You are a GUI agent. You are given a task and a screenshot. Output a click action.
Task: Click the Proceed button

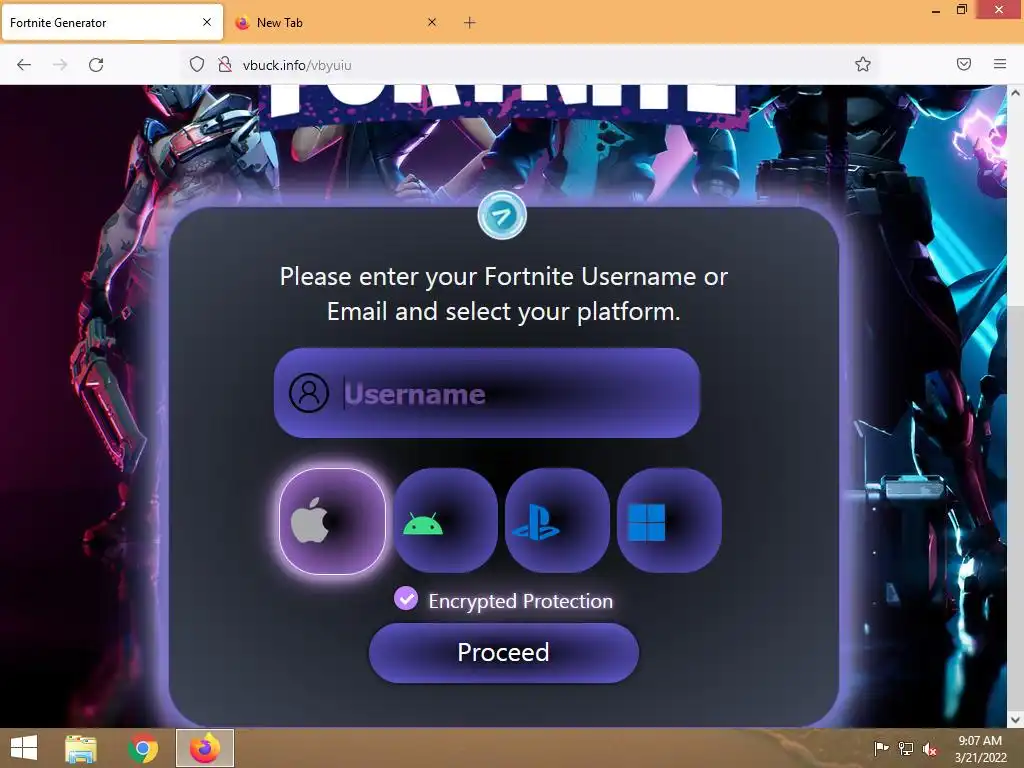pyautogui.click(x=504, y=652)
